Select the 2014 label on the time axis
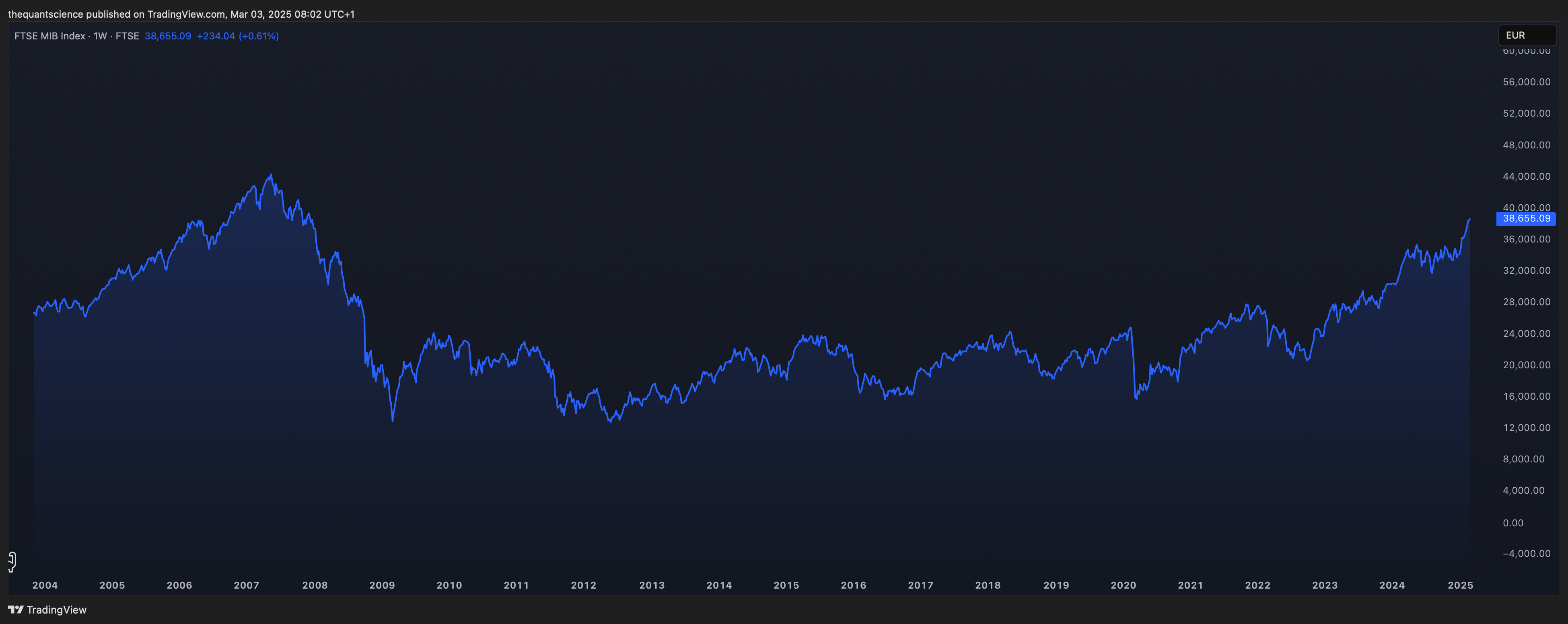 click(719, 585)
